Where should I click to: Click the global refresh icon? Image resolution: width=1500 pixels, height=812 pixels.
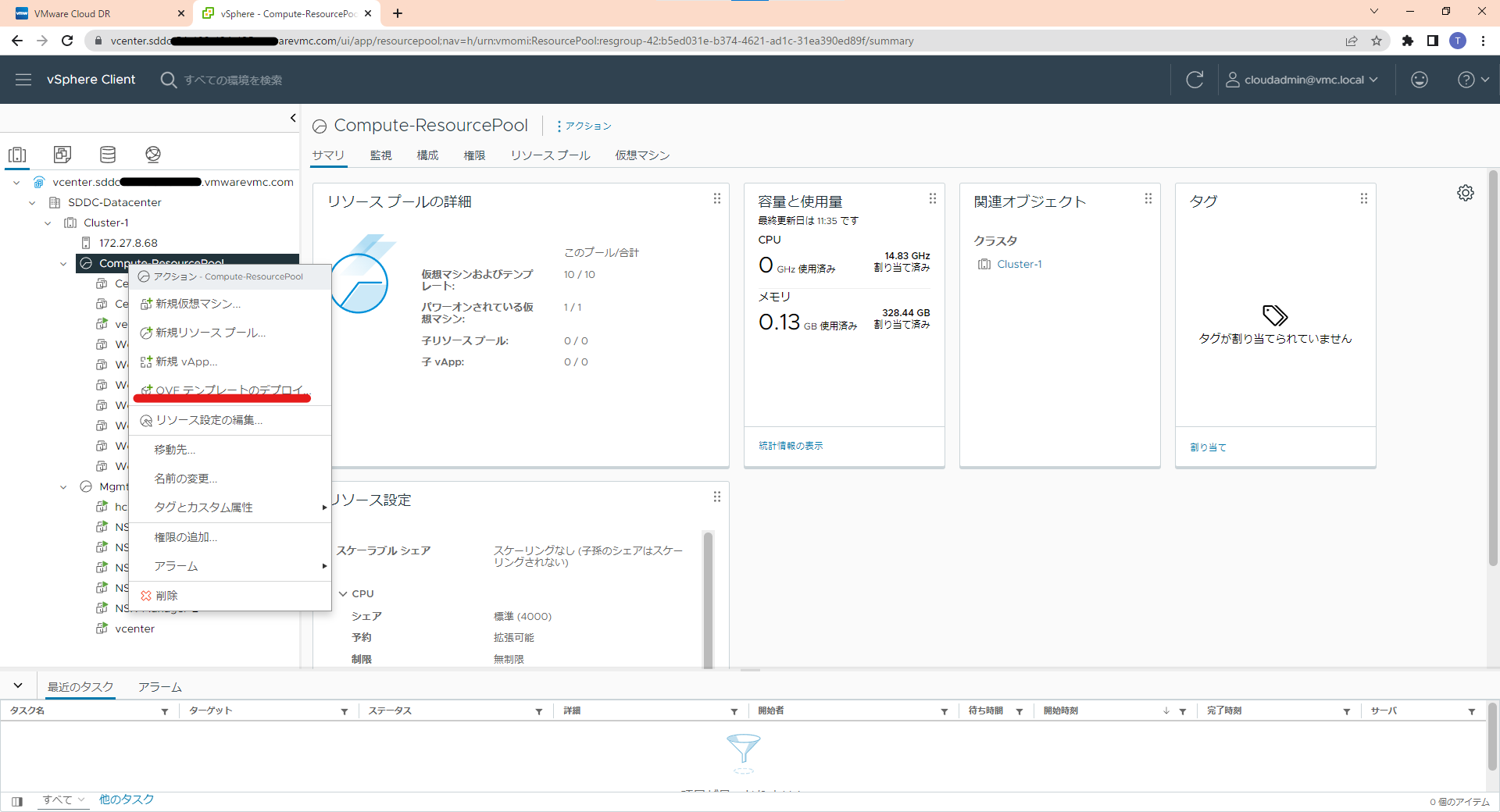coord(1195,80)
